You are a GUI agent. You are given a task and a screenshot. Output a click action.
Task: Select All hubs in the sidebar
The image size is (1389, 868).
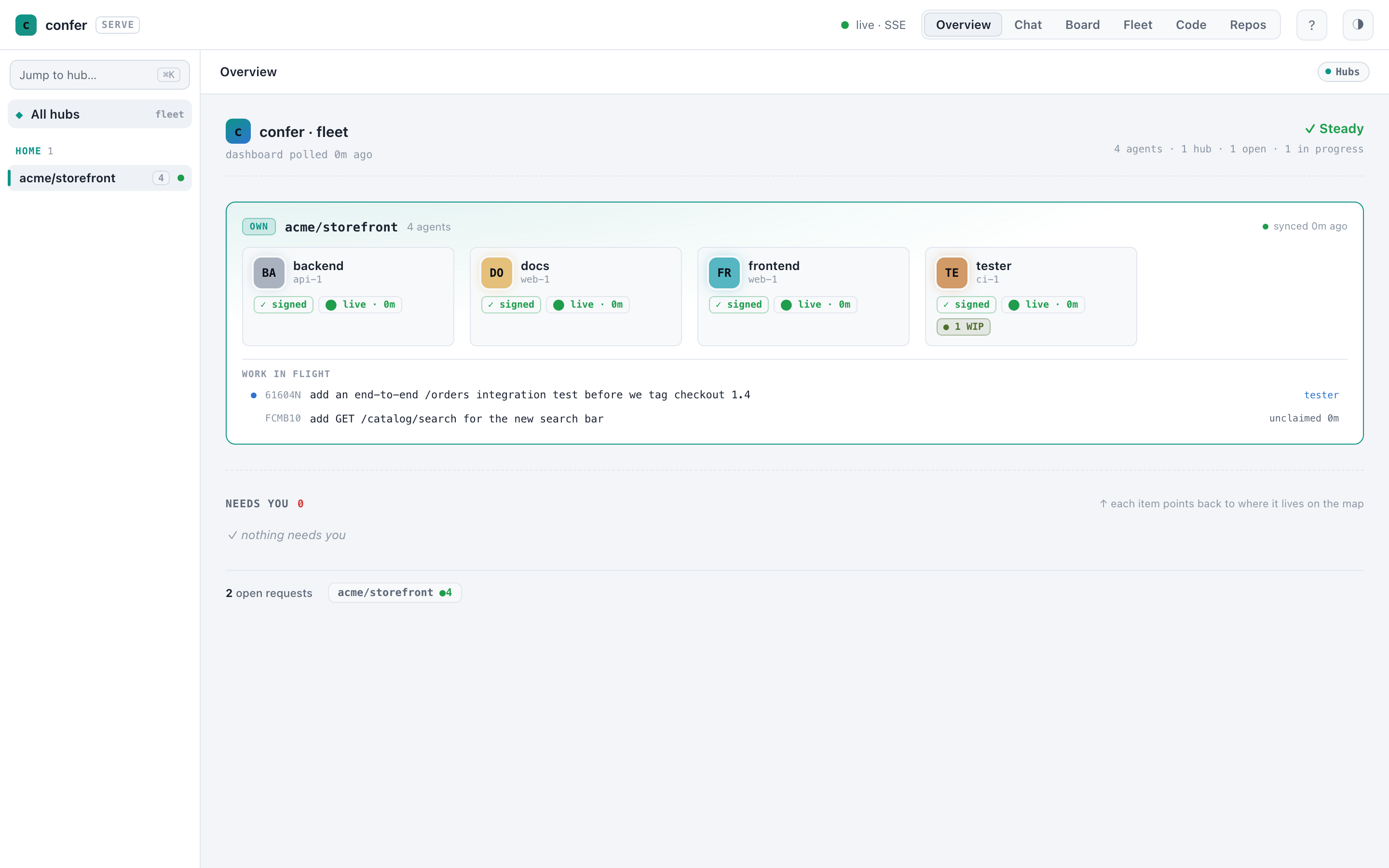coord(100,114)
